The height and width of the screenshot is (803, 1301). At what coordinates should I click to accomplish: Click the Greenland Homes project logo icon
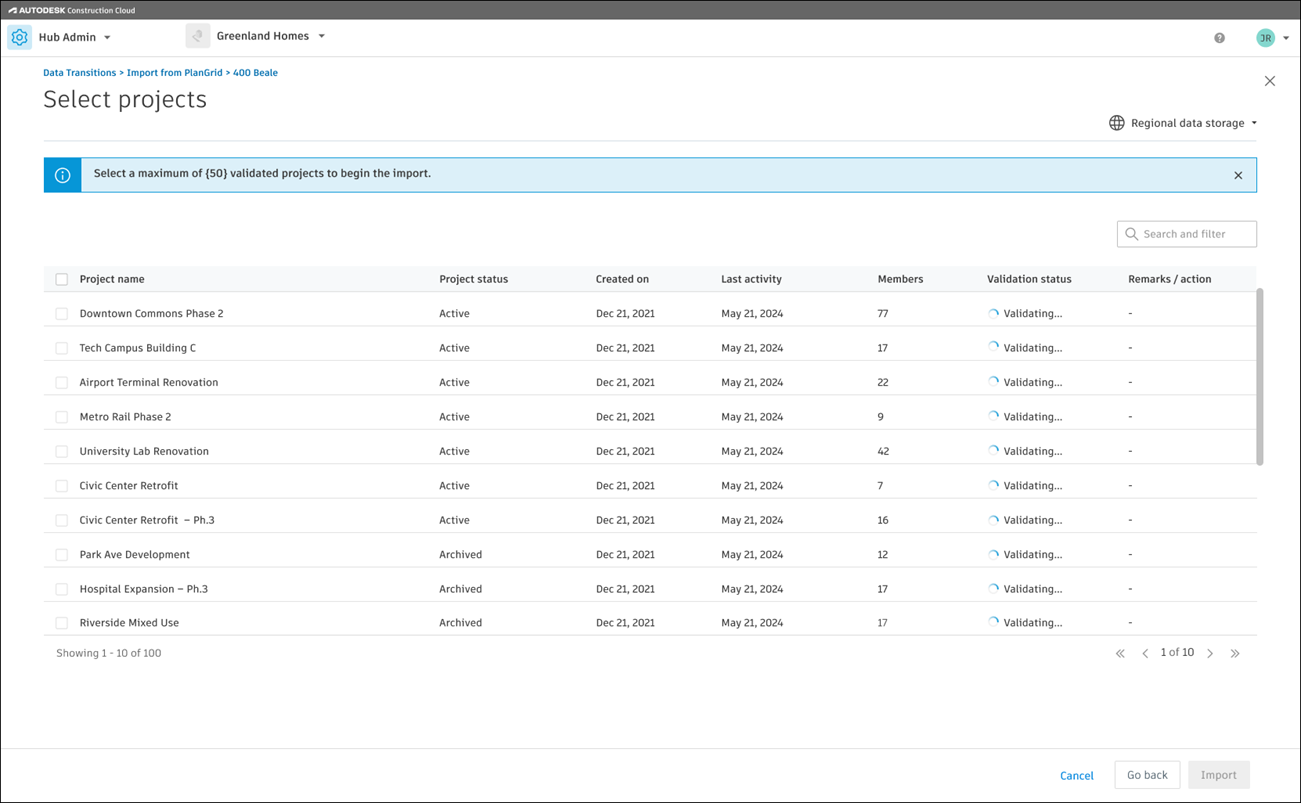coord(198,36)
